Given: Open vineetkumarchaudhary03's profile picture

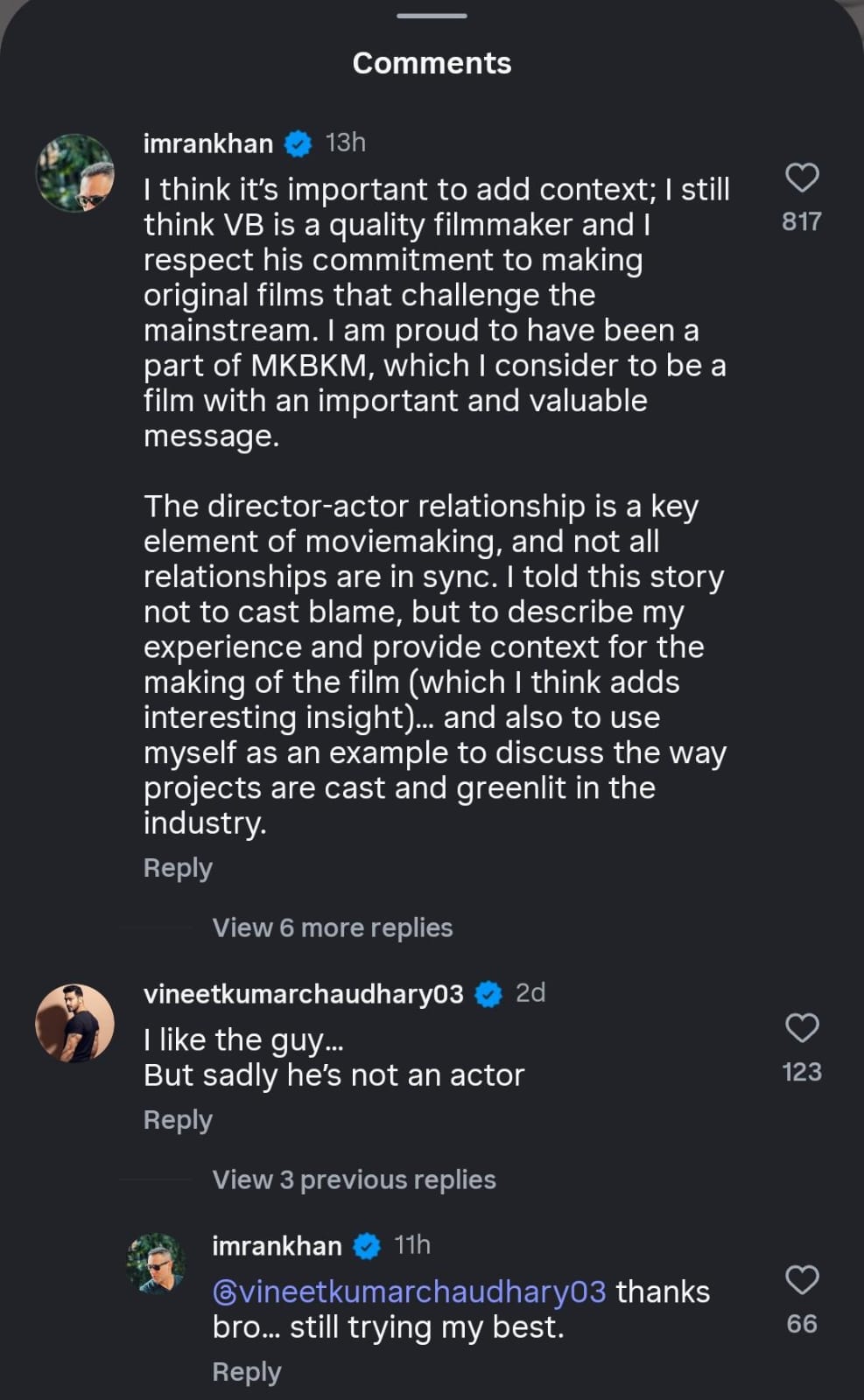Looking at the screenshot, I should [x=75, y=1023].
